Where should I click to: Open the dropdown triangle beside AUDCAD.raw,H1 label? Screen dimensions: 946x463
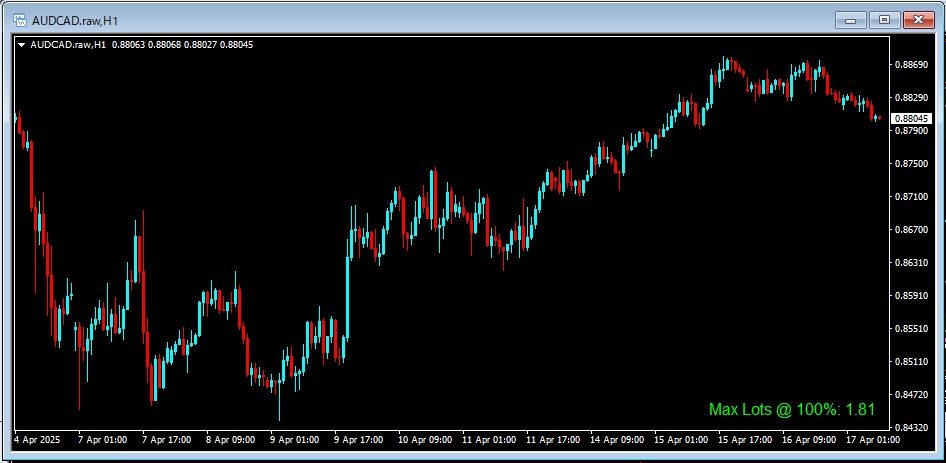point(22,45)
